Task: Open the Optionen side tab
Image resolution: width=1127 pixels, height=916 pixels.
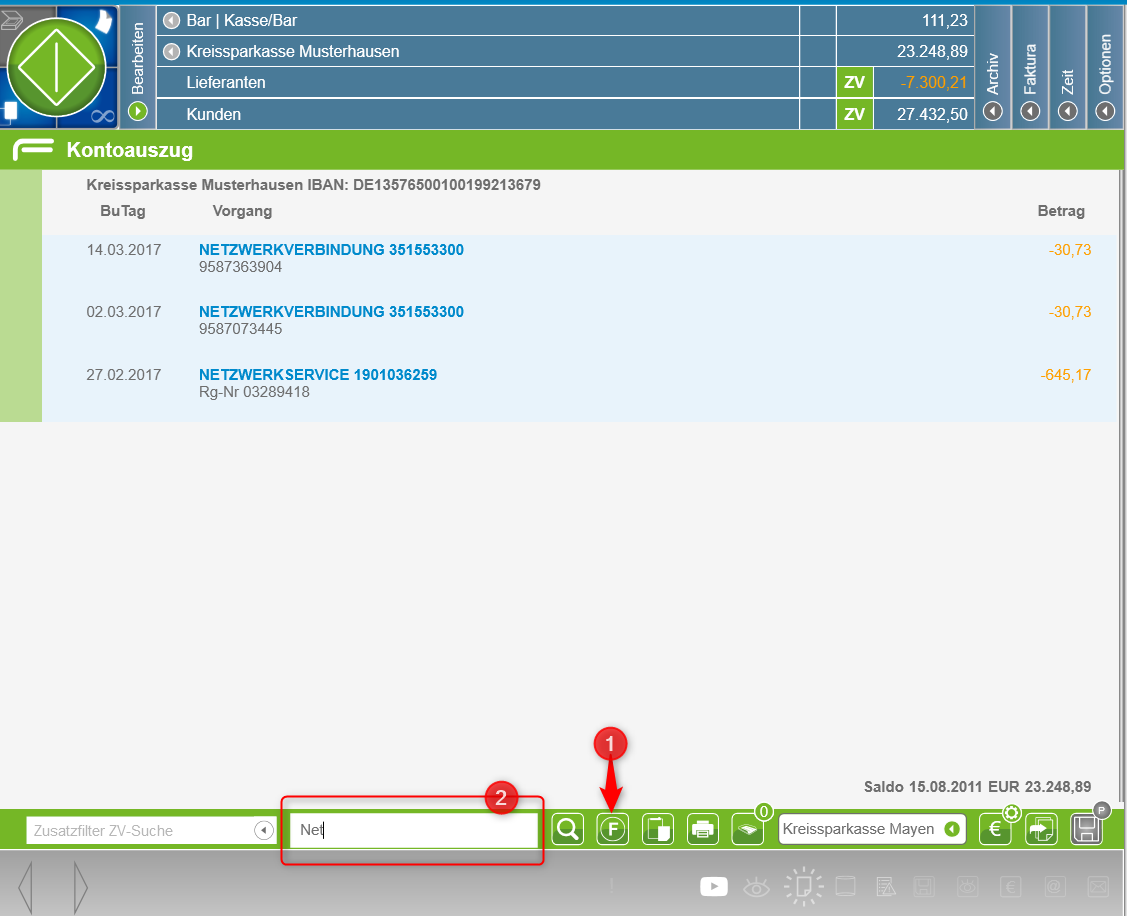Action: [1105, 110]
